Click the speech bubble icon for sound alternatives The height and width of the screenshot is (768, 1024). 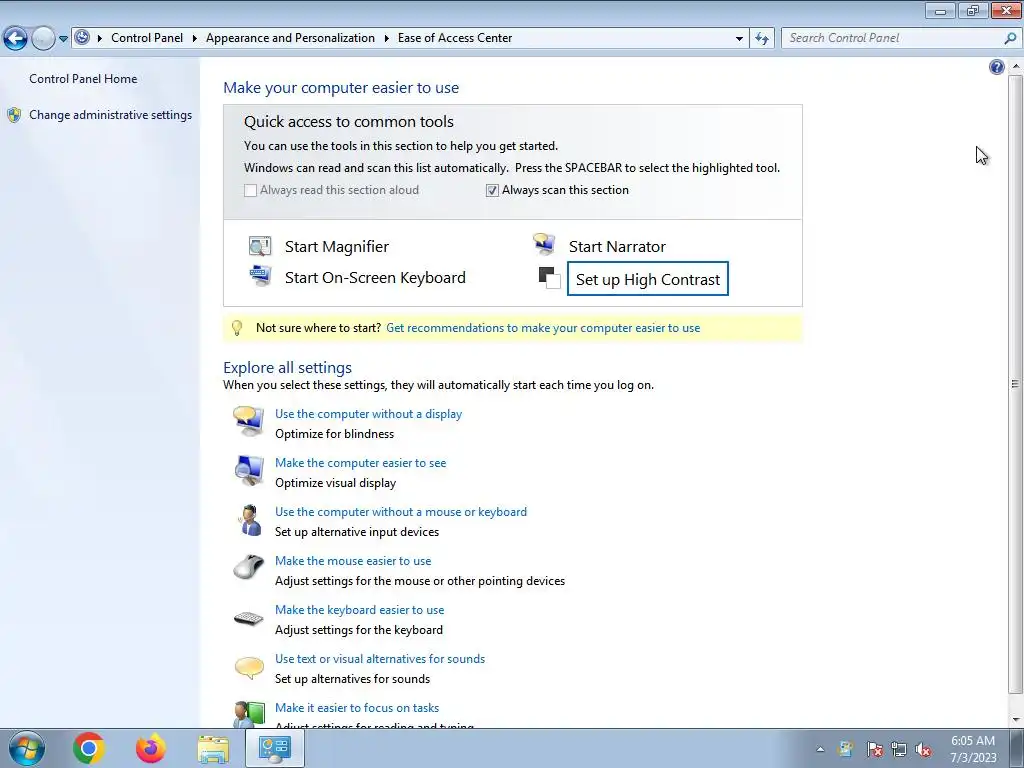[249, 667]
